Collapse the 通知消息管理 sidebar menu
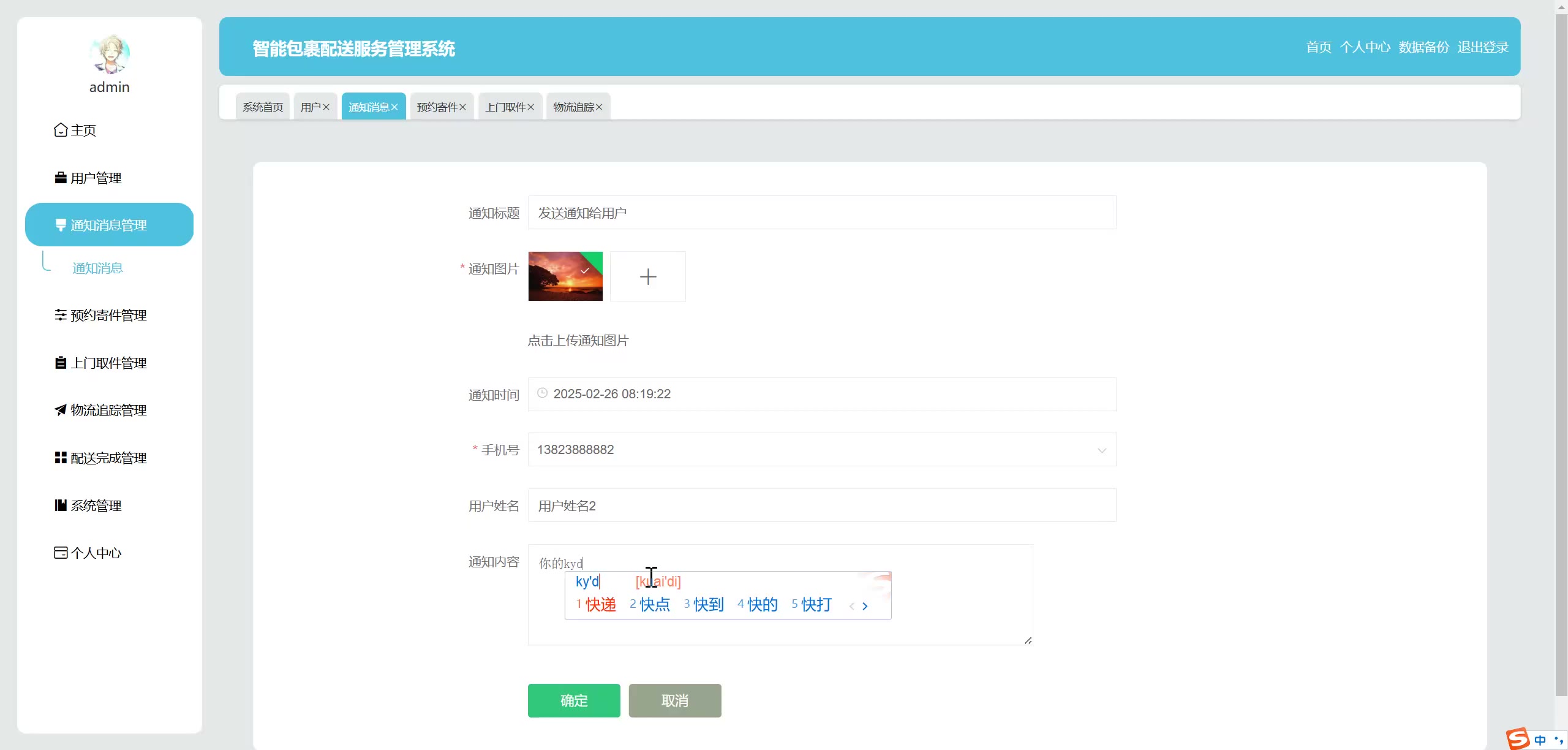1568x750 pixels. [109, 225]
